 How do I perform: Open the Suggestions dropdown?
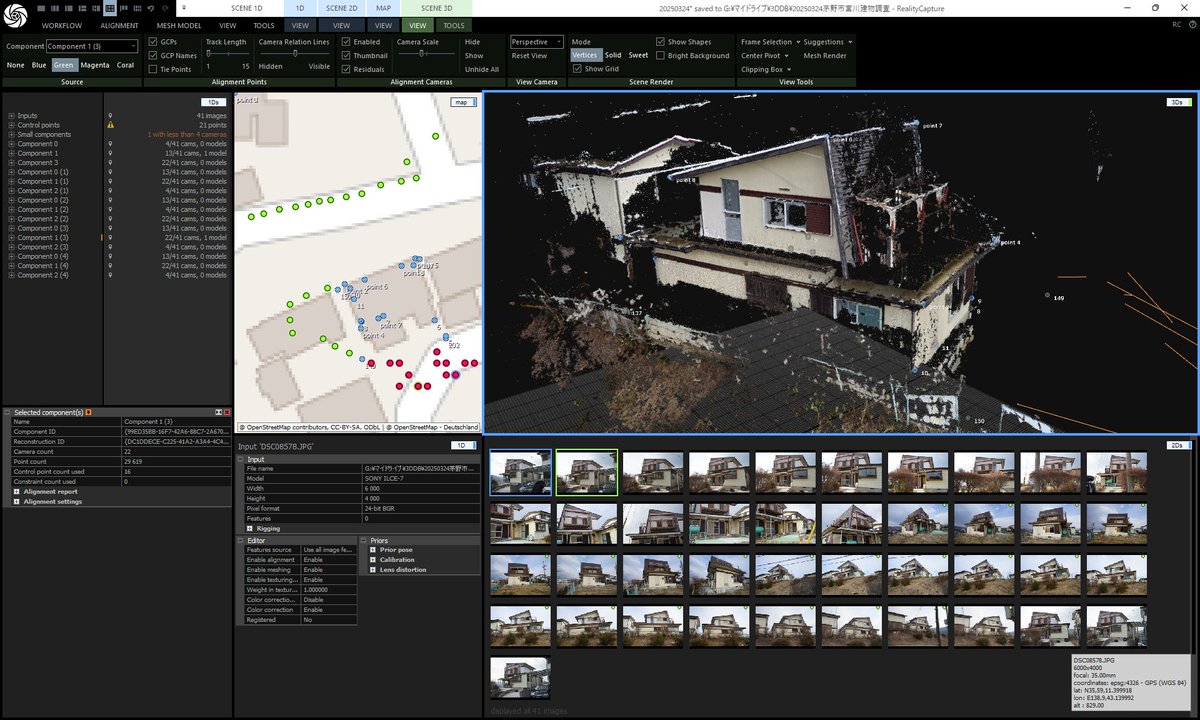(x=828, y=42)
